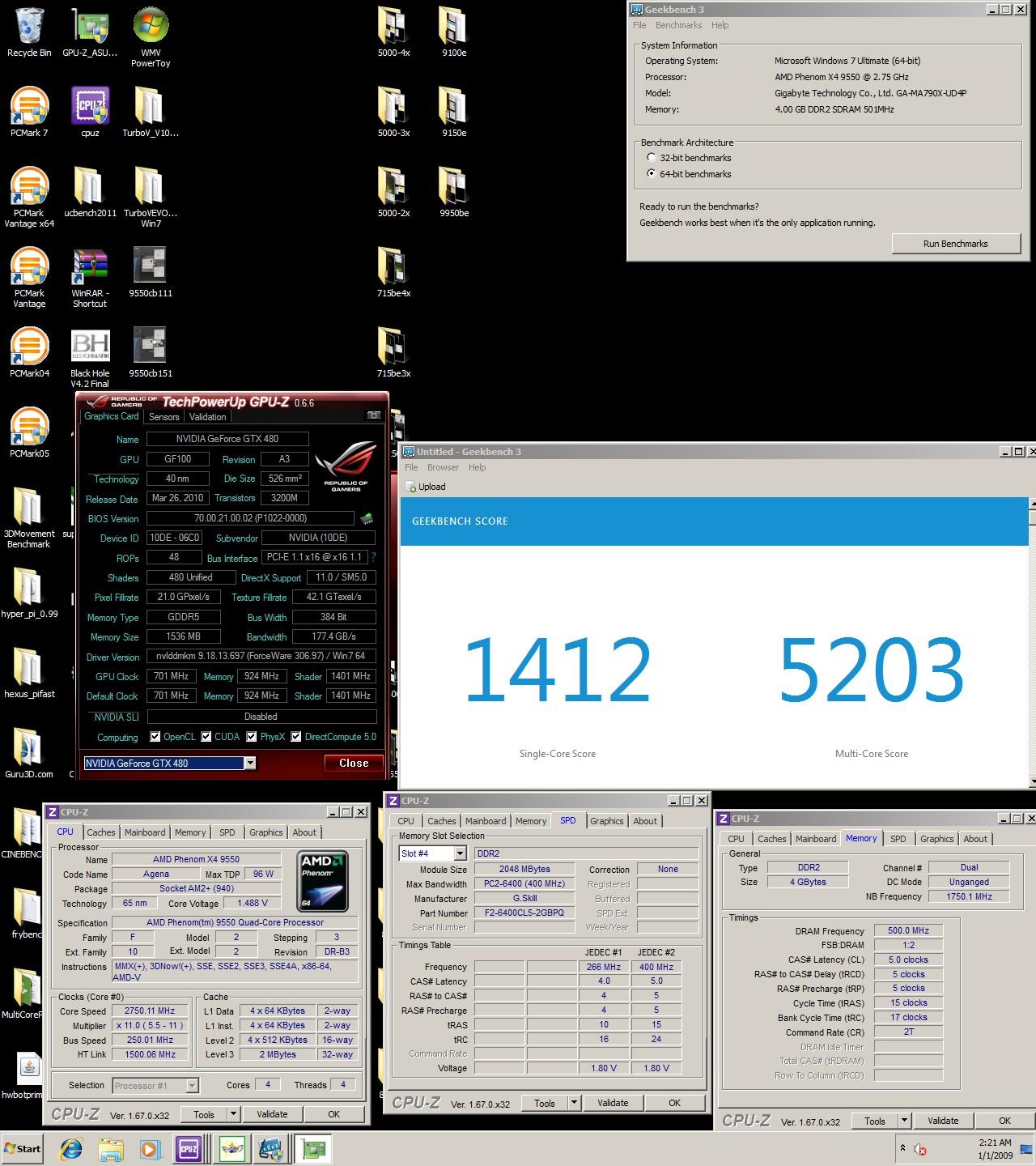This screenshot has height=1166, width=1036.
Task: Open Guru3D.com folder icon
Action: point(29,754)
